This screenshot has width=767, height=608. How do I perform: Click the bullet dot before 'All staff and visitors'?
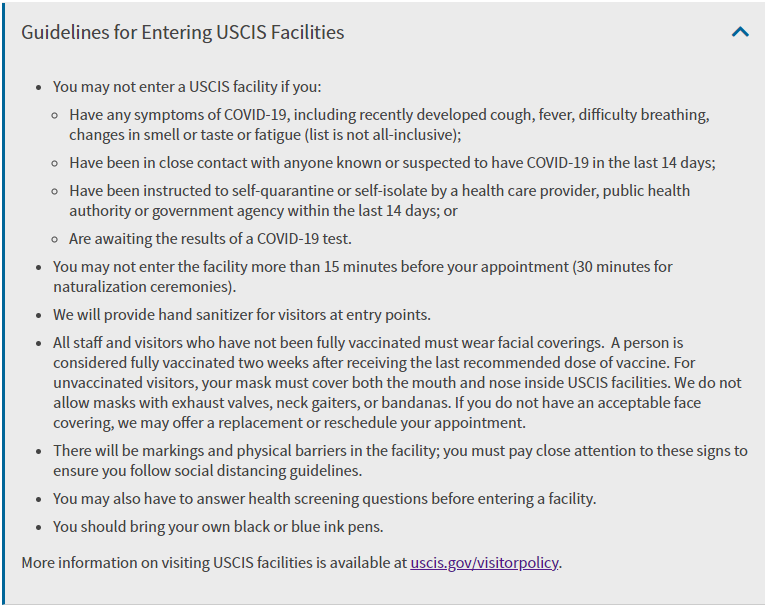[39, 343]
